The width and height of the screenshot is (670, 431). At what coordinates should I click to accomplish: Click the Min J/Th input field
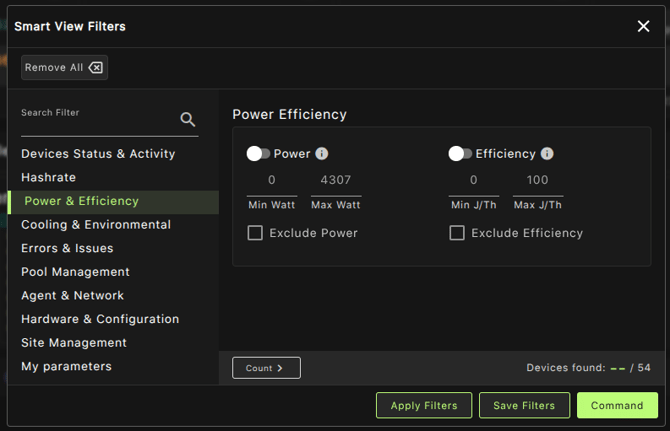(x=473, y=181)
